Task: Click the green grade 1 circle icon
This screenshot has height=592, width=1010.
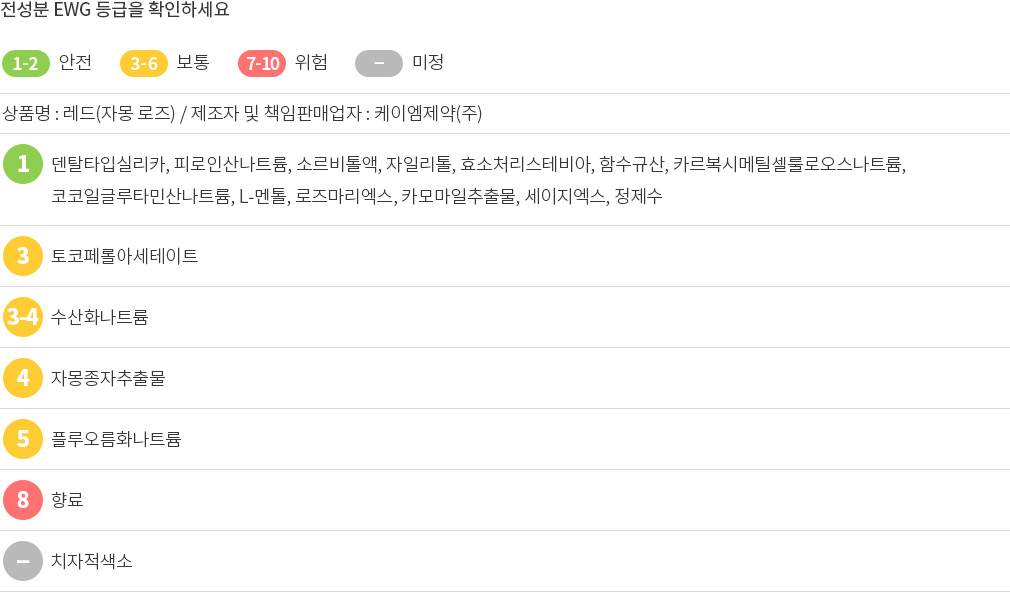Action: (x=23, y=164)
